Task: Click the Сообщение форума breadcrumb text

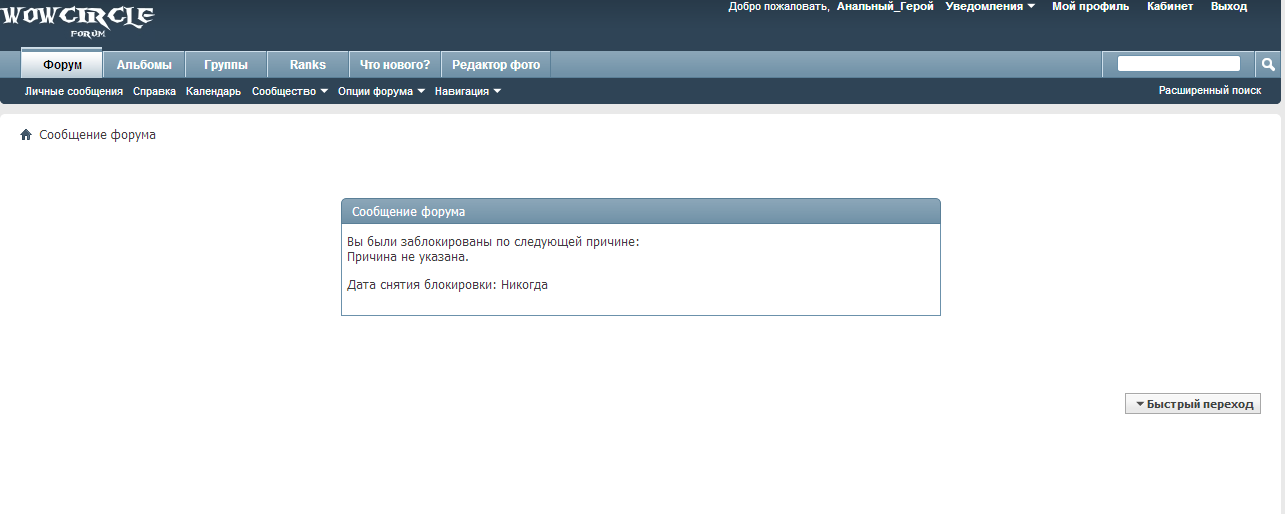Action: click(97, 135)
